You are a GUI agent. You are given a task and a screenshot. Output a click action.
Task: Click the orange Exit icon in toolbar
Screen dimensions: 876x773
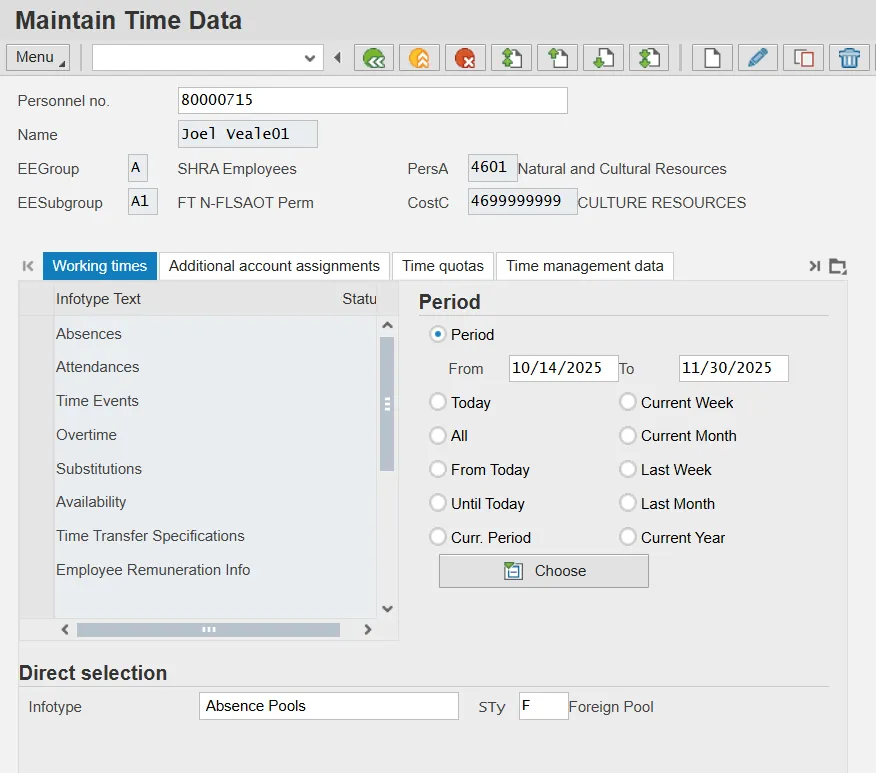click(419, 58)
